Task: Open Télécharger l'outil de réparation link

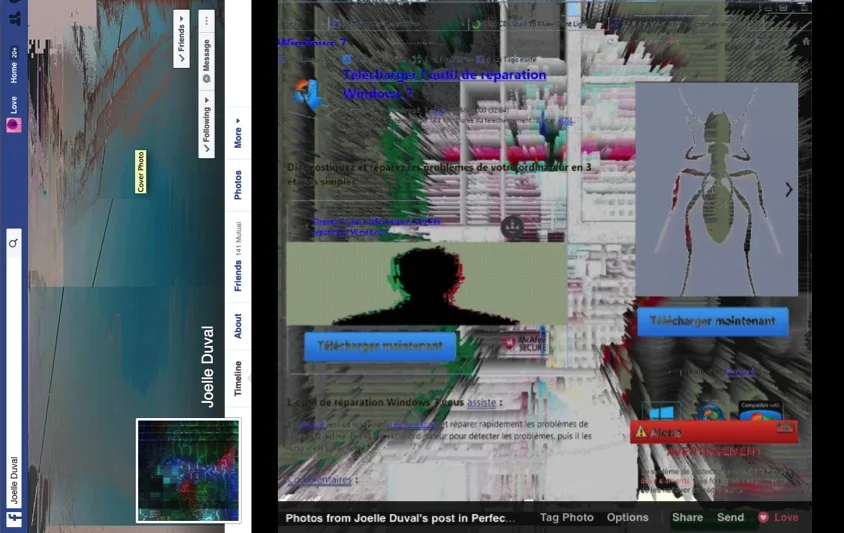Action: (445, 84)
